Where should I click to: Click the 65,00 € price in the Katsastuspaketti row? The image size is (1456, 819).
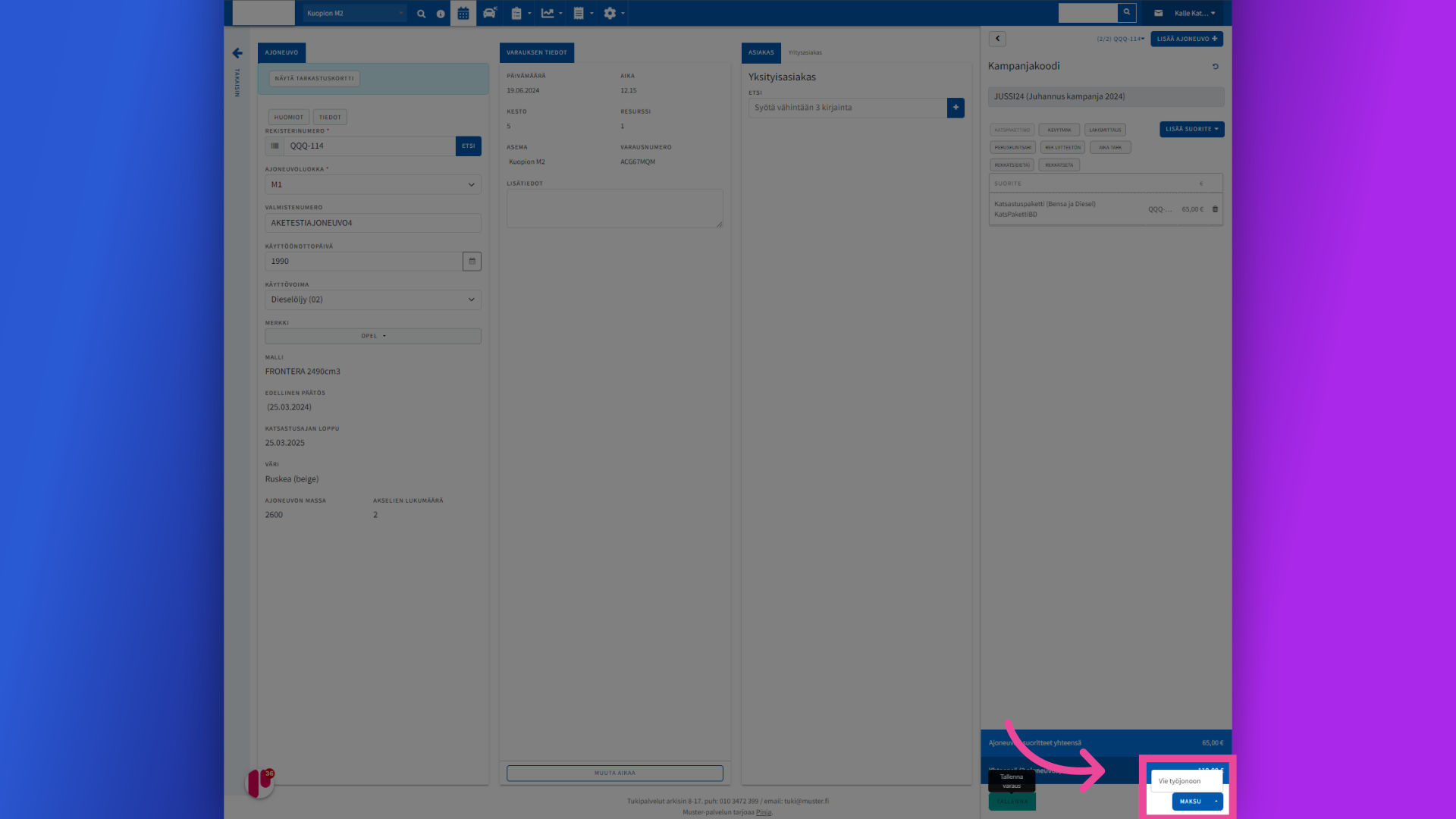point(1192,209)
